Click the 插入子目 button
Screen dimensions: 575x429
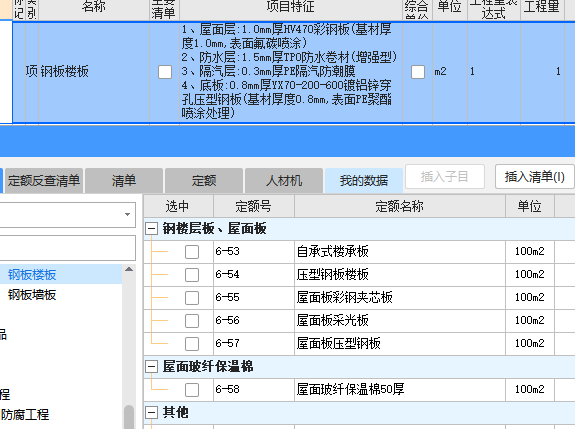coord(444,177)
